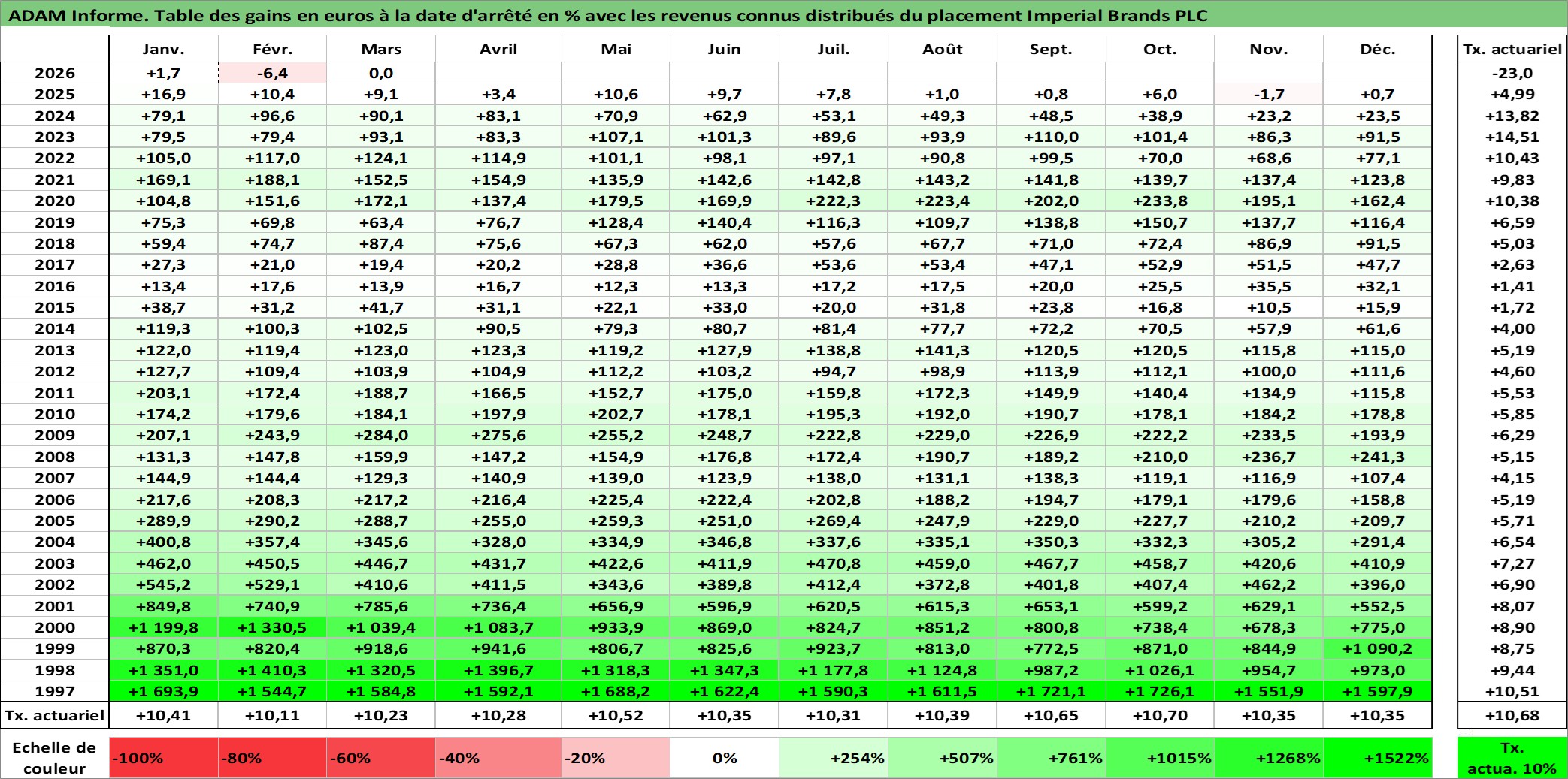Screen dimensions: 1568x779
Task: Click the +10,70 October actuarial rate cell
Action: coord(1160,715)
